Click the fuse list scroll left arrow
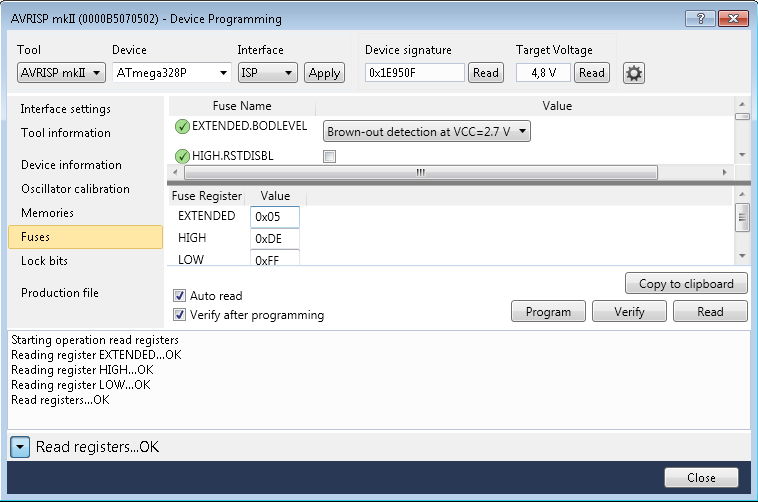This screenshot has width=758, height=502. 175,172
